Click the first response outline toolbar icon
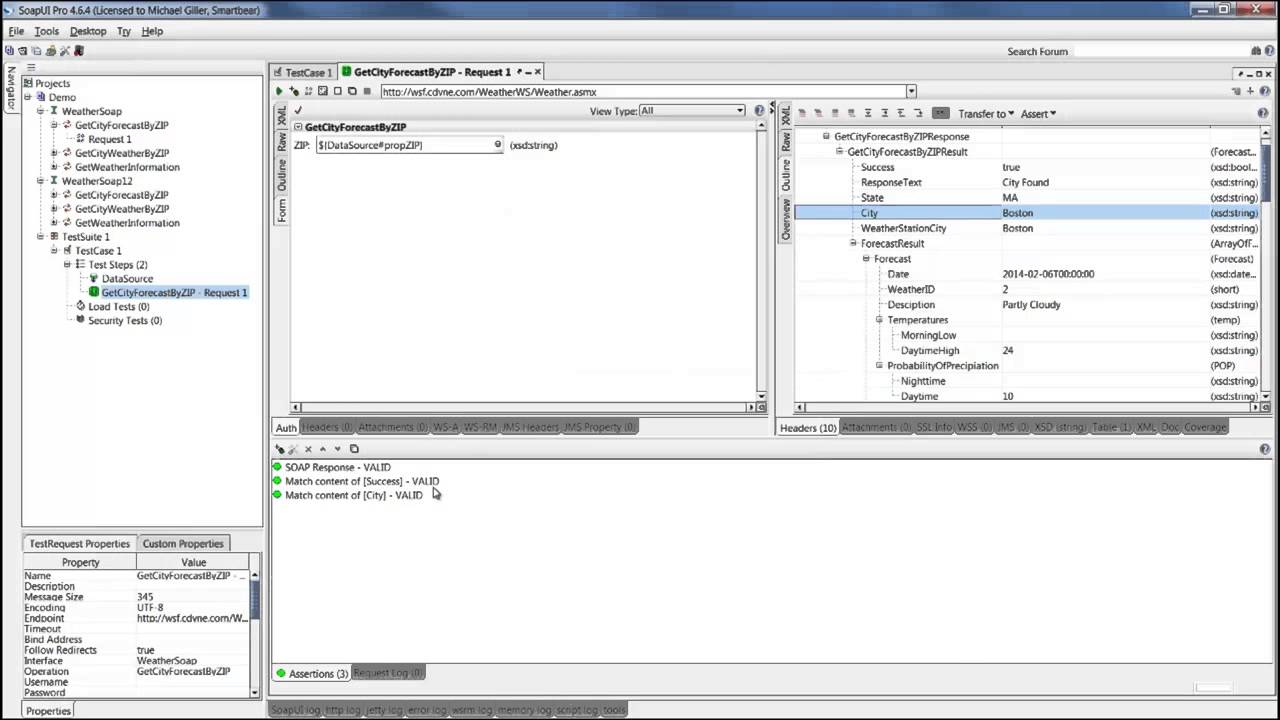1280x720 pixels. pyautogui.click(x=802, y=113)
